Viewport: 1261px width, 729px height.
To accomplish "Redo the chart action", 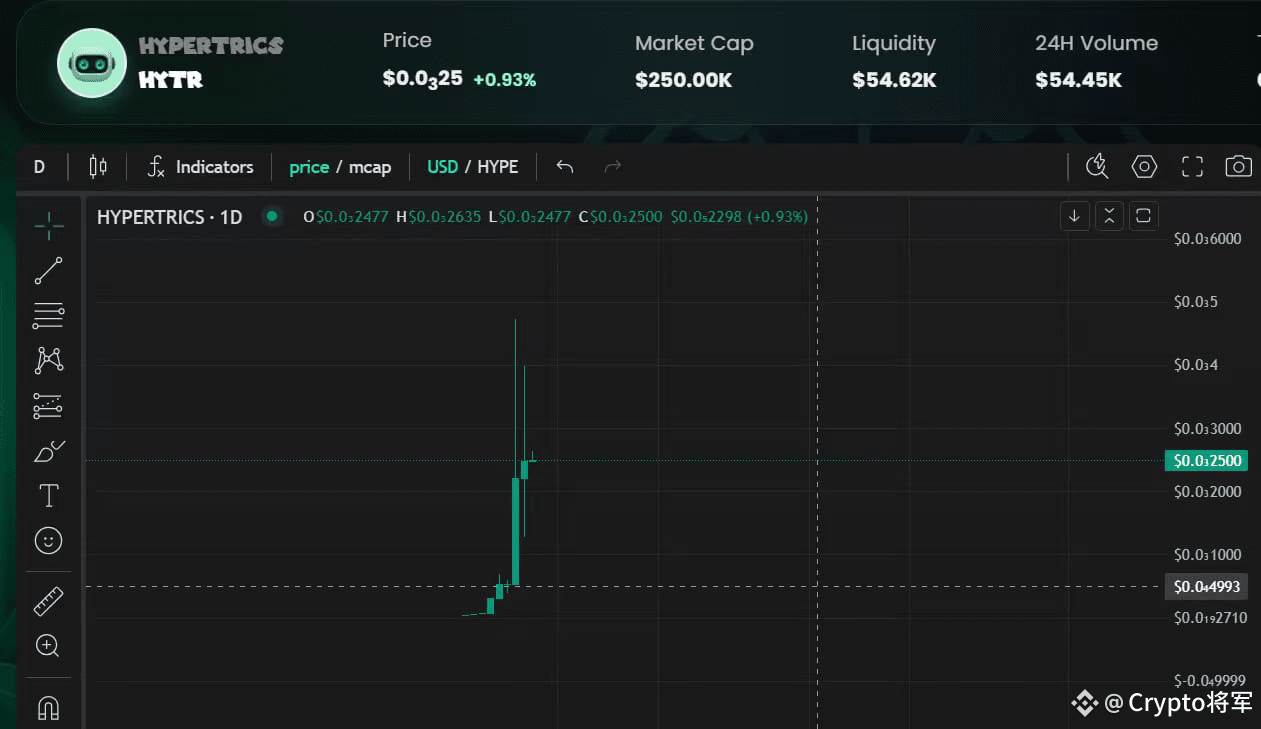I will (x=613, y=167).
